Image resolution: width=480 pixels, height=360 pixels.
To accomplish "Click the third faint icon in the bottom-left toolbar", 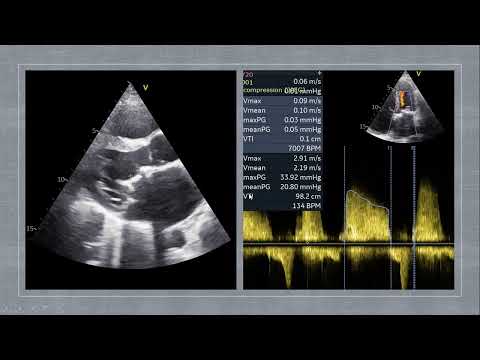I will tap(60, 308).
